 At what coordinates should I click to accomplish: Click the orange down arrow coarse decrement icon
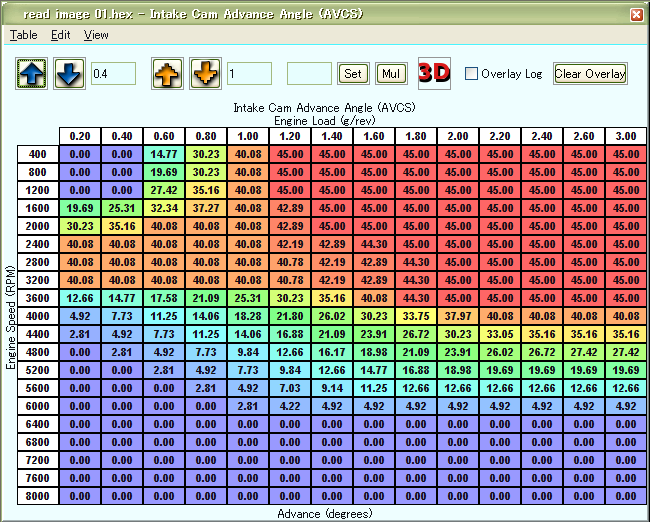click(x=204, y=74)
